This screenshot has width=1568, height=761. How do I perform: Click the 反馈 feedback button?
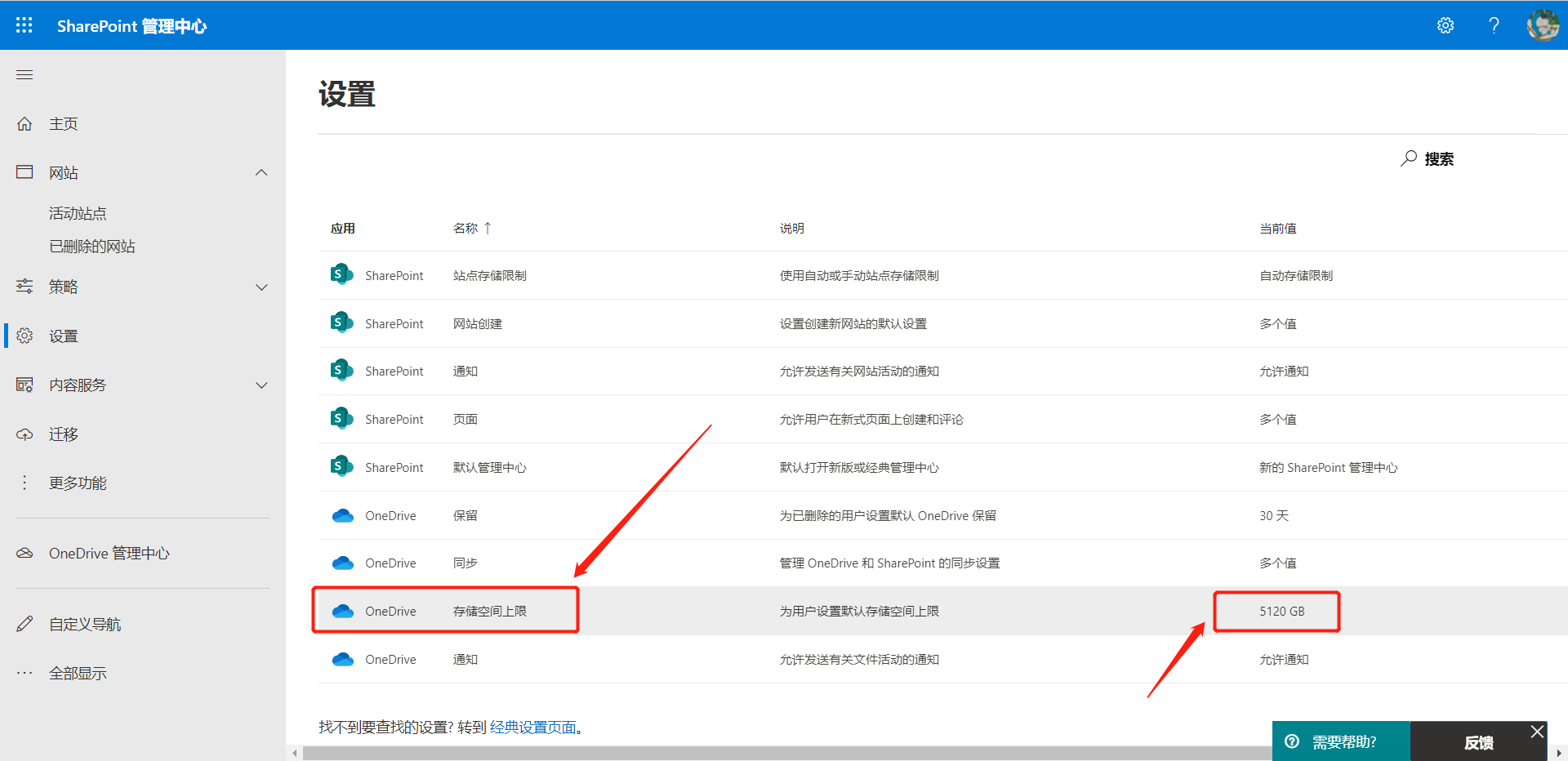pos(1478,742)
